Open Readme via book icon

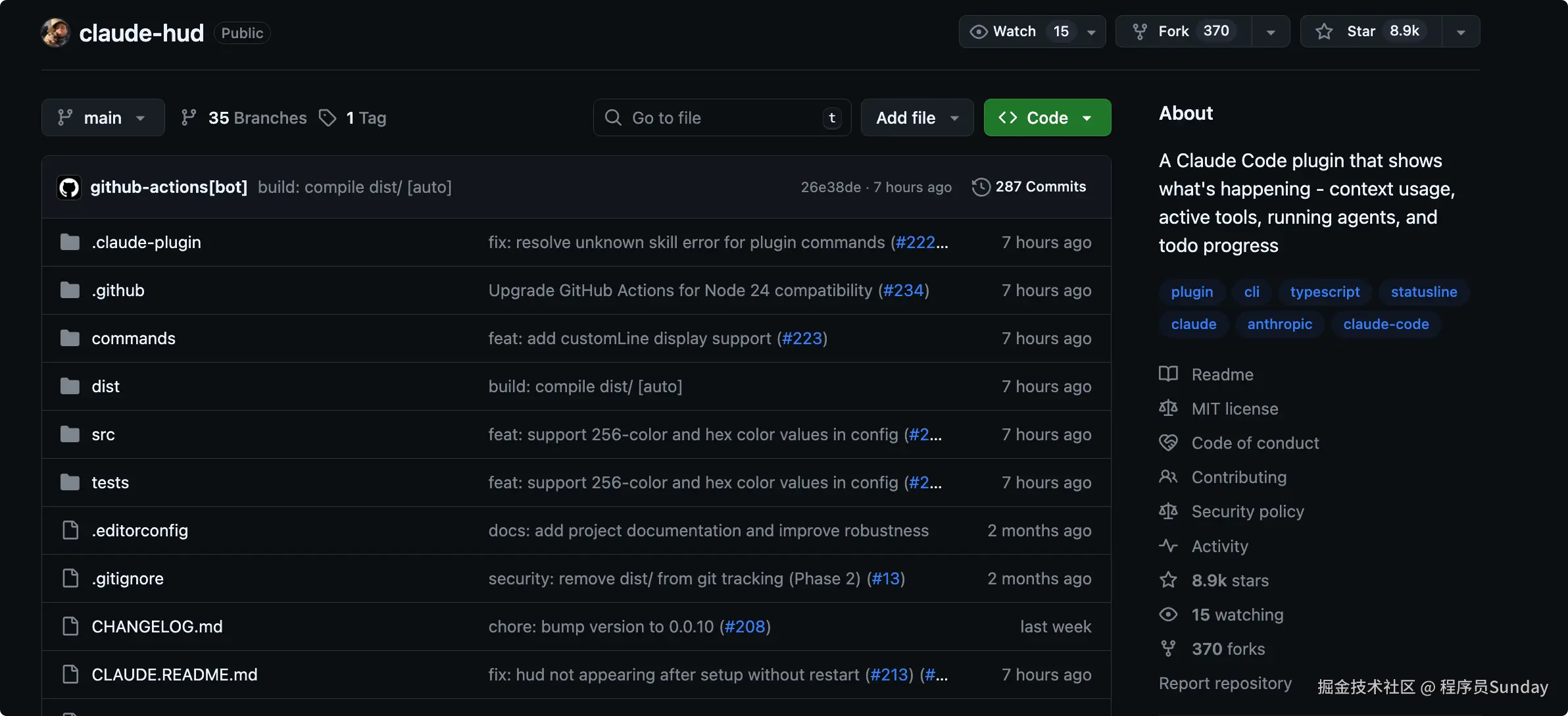pos(1168,374)
